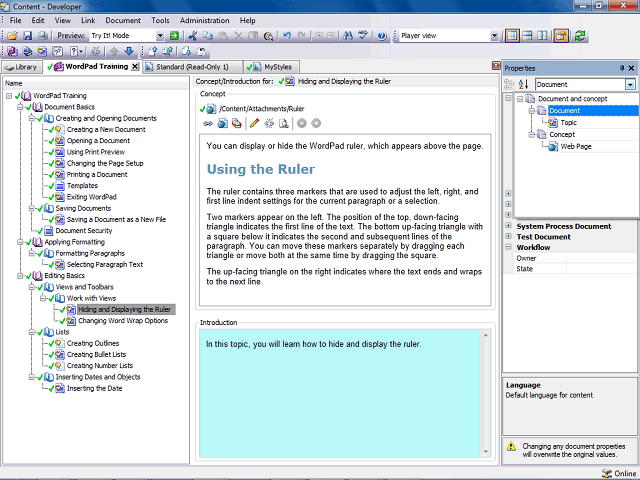Open the Tools menu
Screen dimensions: 640x480
[160, 20]
